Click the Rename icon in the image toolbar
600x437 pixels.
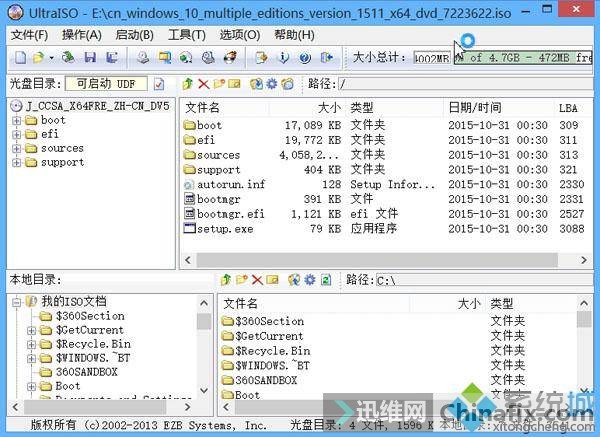coord(234,83)
